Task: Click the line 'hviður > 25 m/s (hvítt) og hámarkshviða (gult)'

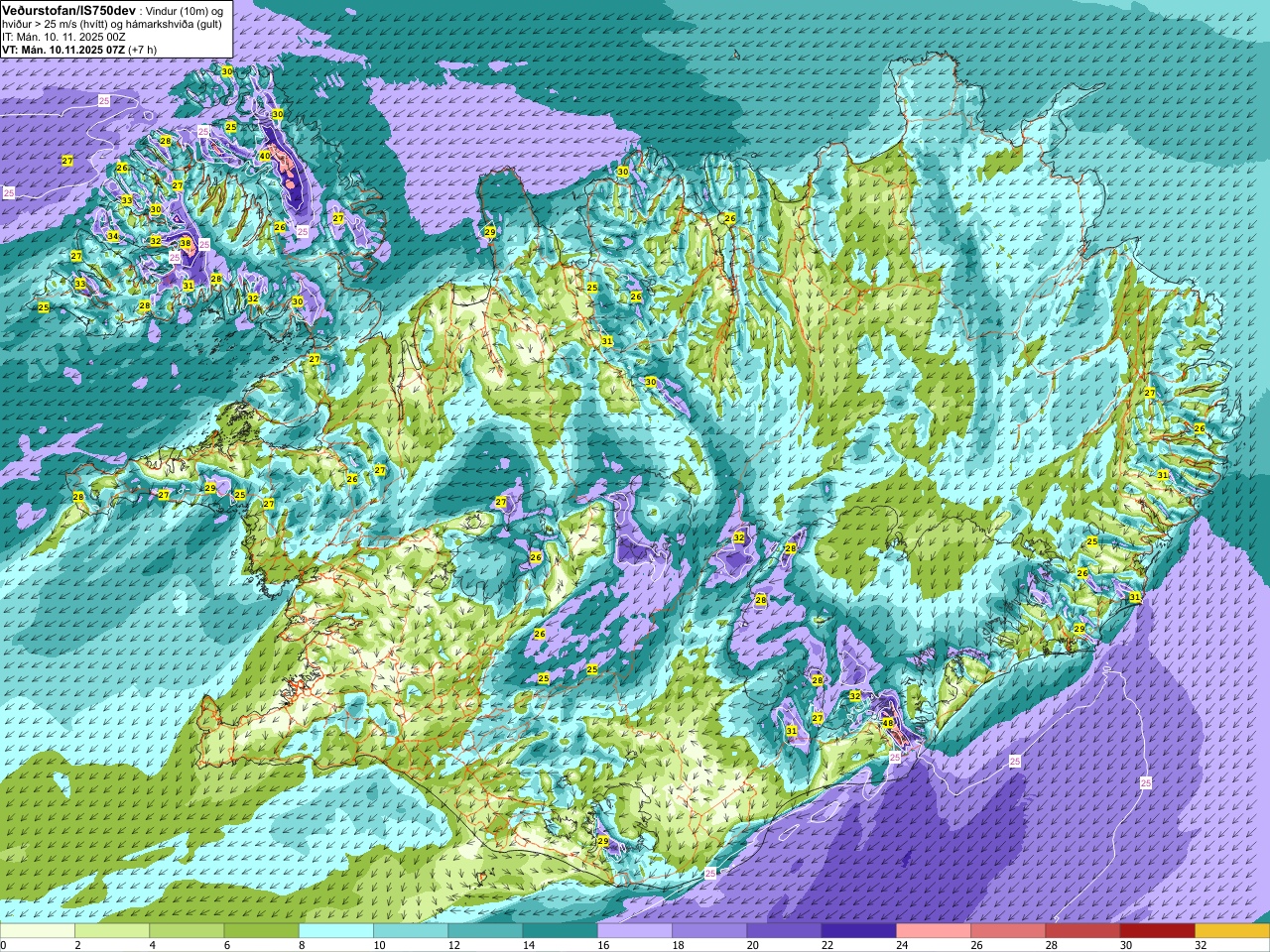Action: (x=112, y=23)
